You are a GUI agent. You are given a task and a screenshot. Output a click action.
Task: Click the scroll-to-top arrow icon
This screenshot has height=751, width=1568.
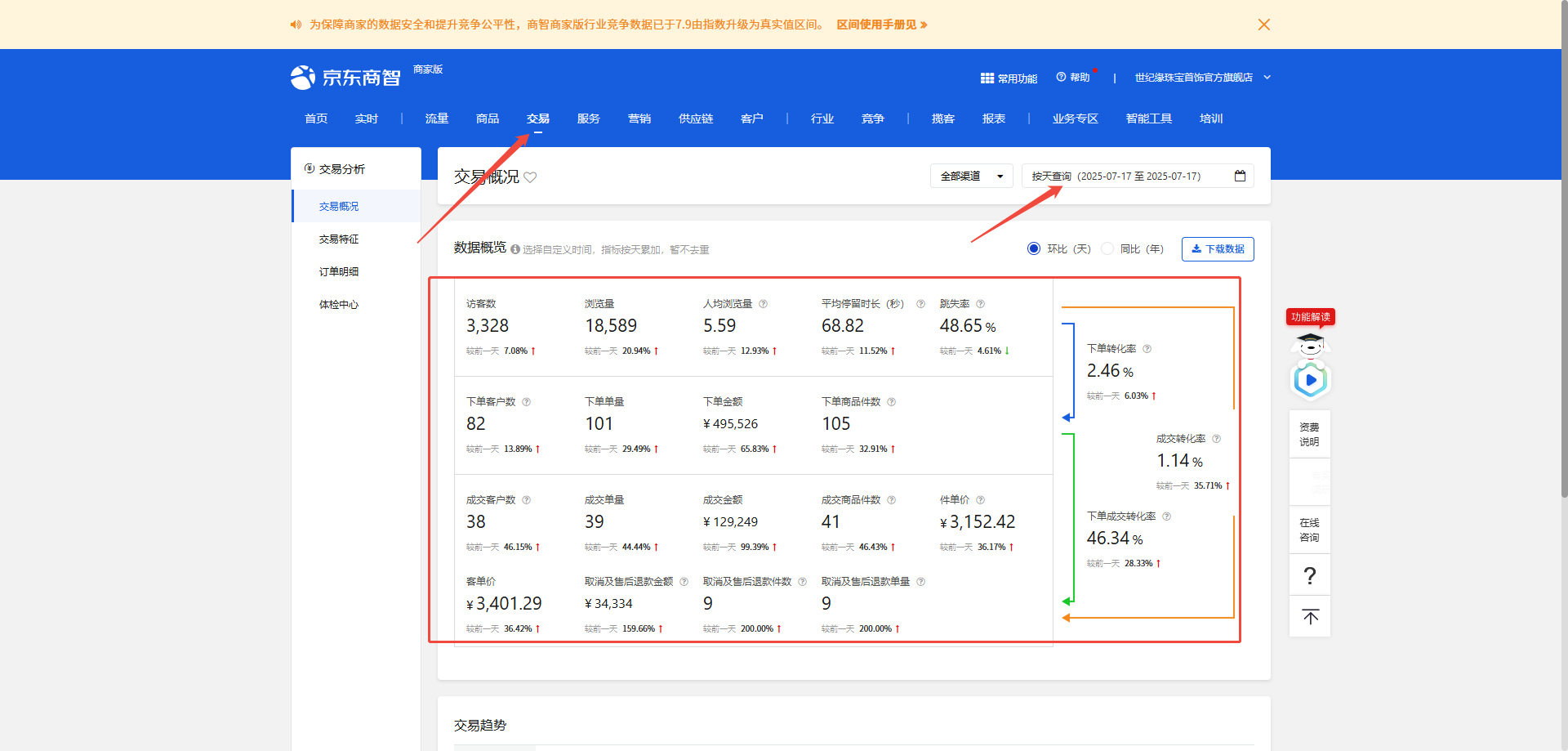[x=1310, y=617]
